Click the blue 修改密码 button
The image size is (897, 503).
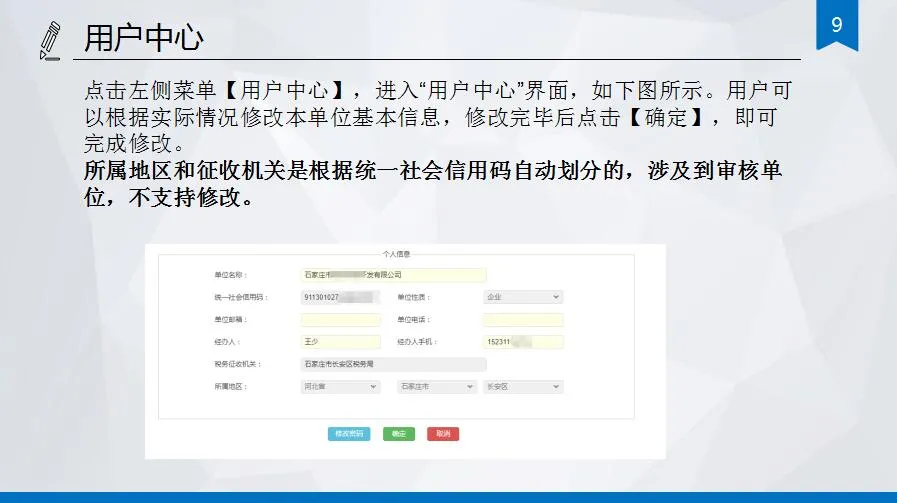349,434
